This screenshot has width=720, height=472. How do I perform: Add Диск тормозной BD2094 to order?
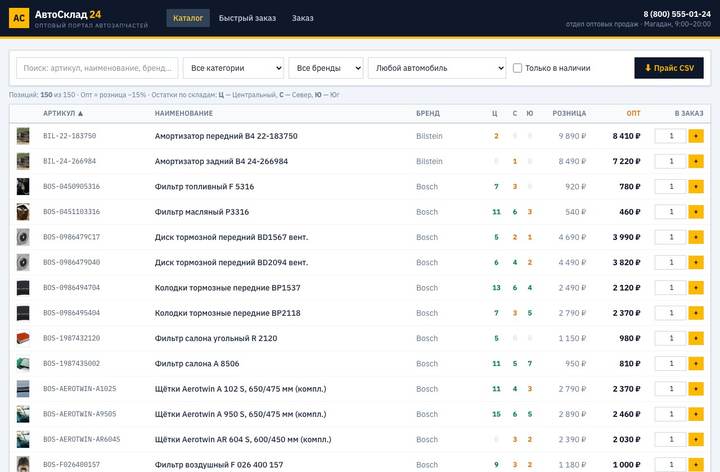click(x=696, y=262)
